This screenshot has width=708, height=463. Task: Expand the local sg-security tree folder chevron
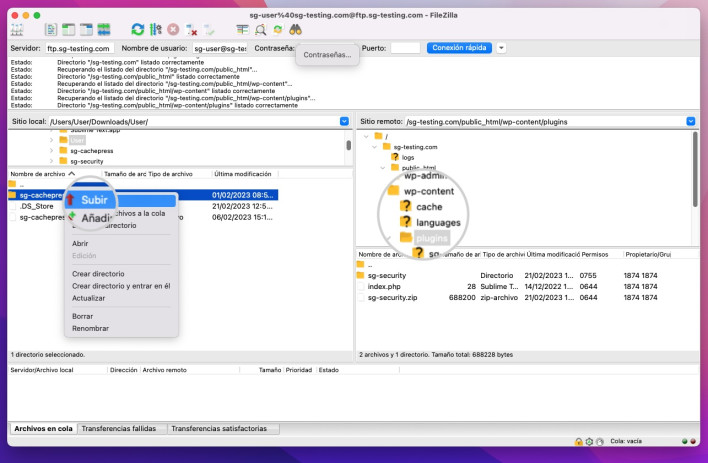click(x=51, y=161)
